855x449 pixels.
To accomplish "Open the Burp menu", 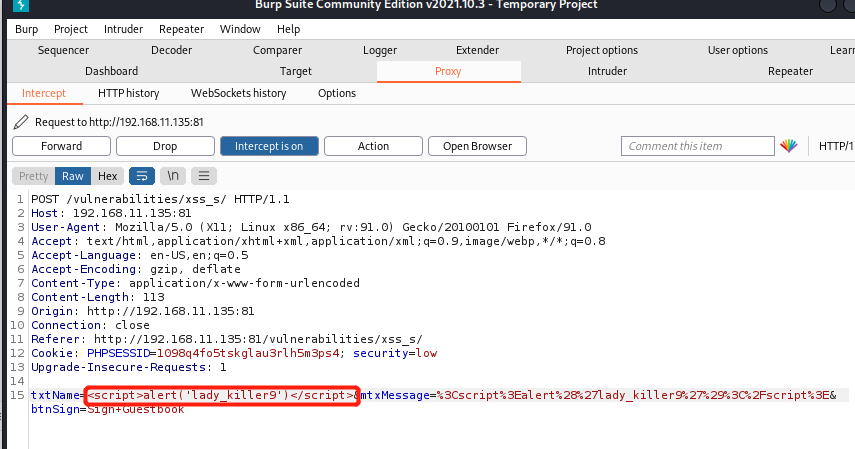I will (26, 29).
